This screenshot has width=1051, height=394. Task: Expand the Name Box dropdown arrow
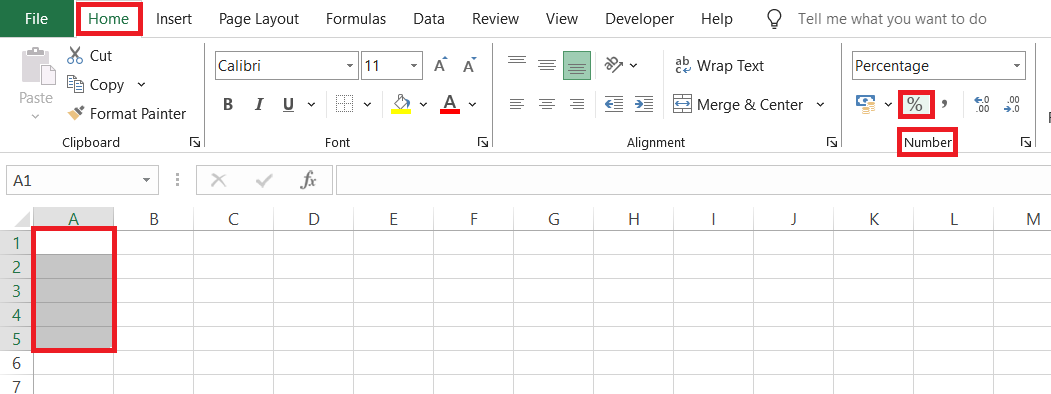146,180
